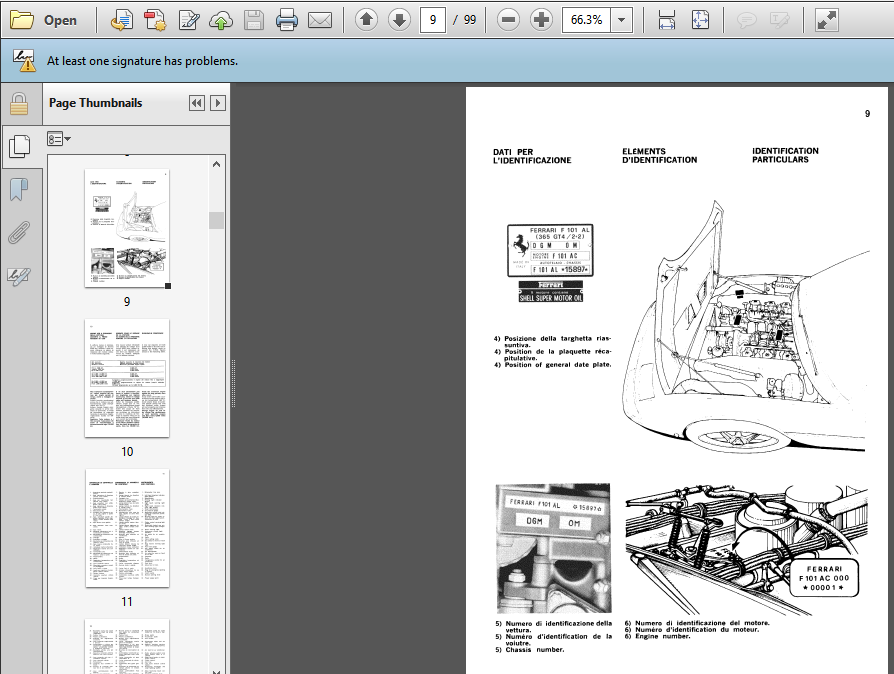Click the add sticky note comment icon

coord(746,21)
